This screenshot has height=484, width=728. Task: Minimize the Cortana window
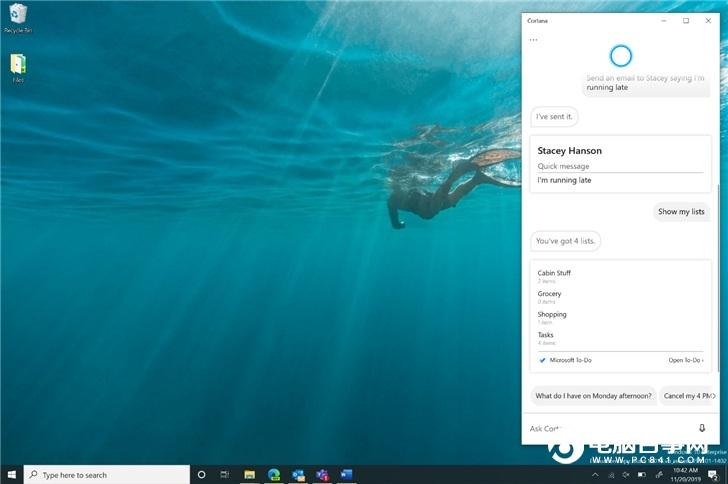(663, 20)
